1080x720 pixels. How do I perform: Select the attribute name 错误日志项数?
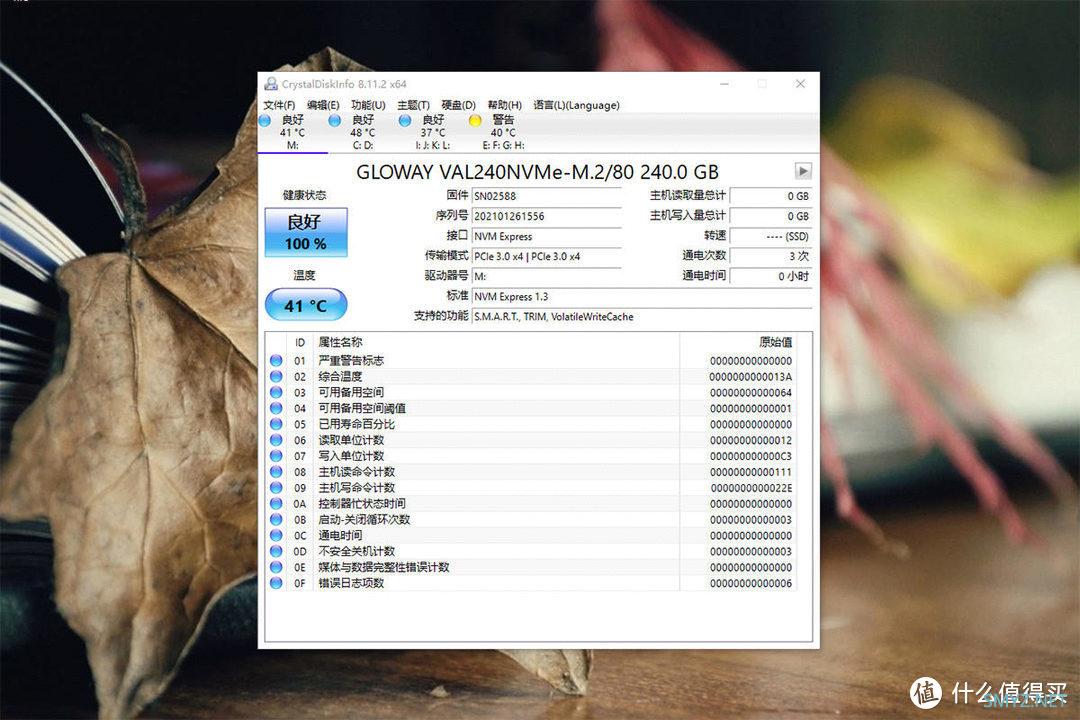pyautogui.click(x=351, y=583)
